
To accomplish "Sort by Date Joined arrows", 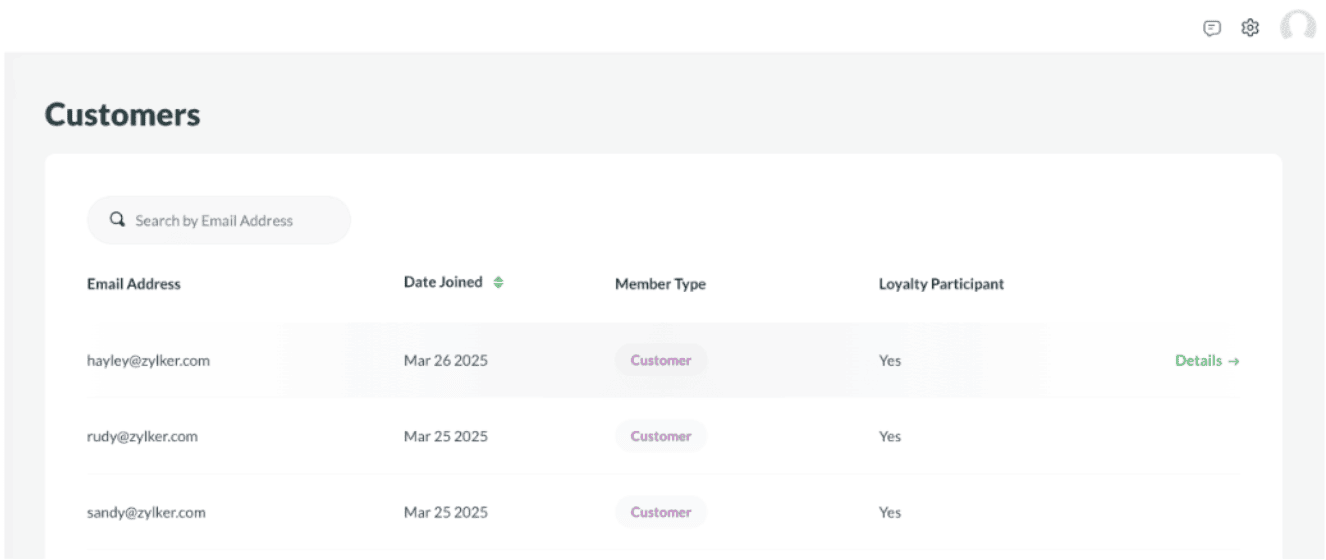I will [498, 283].
